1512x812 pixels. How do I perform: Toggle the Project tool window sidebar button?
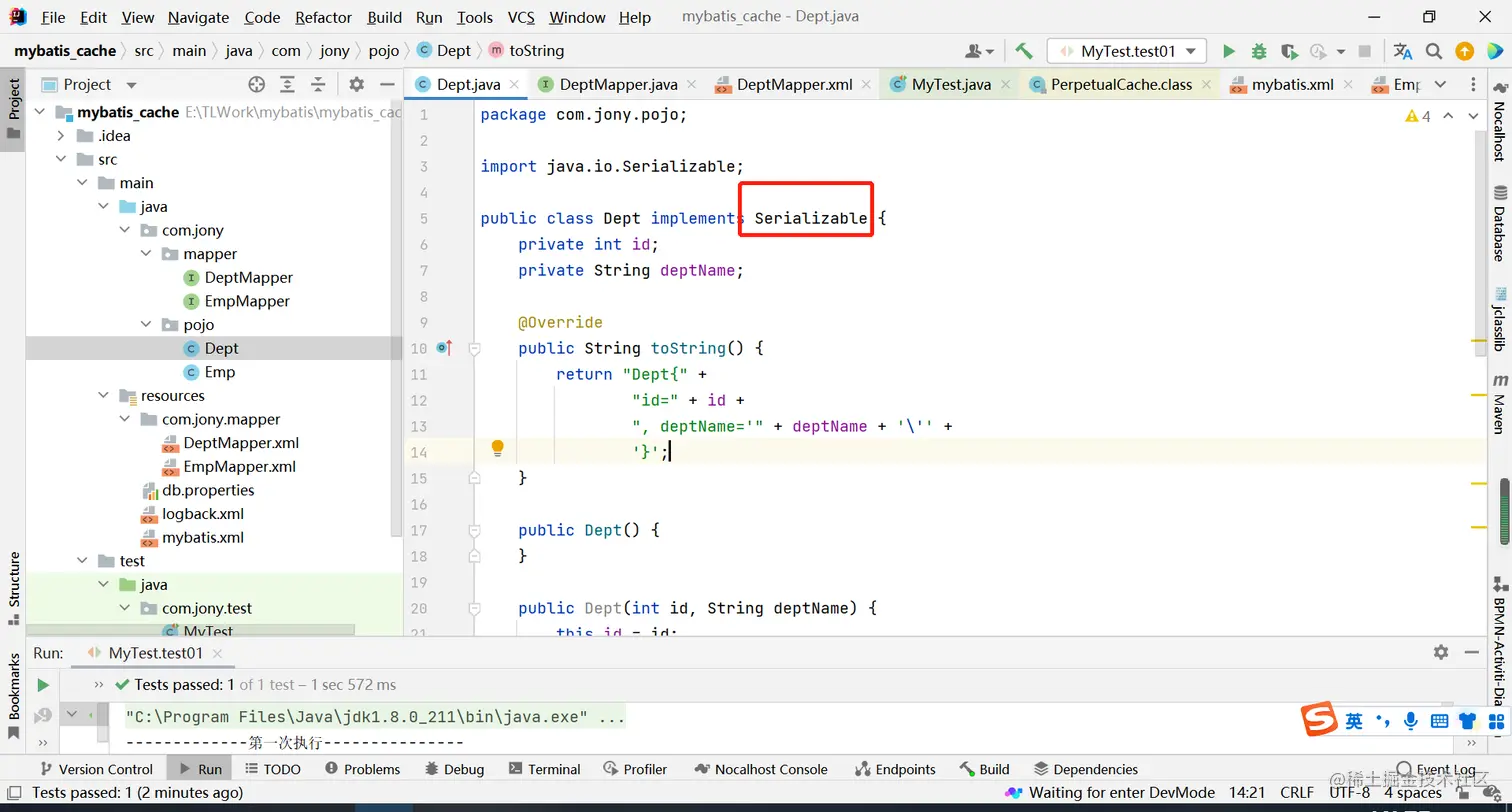point(14,110)
